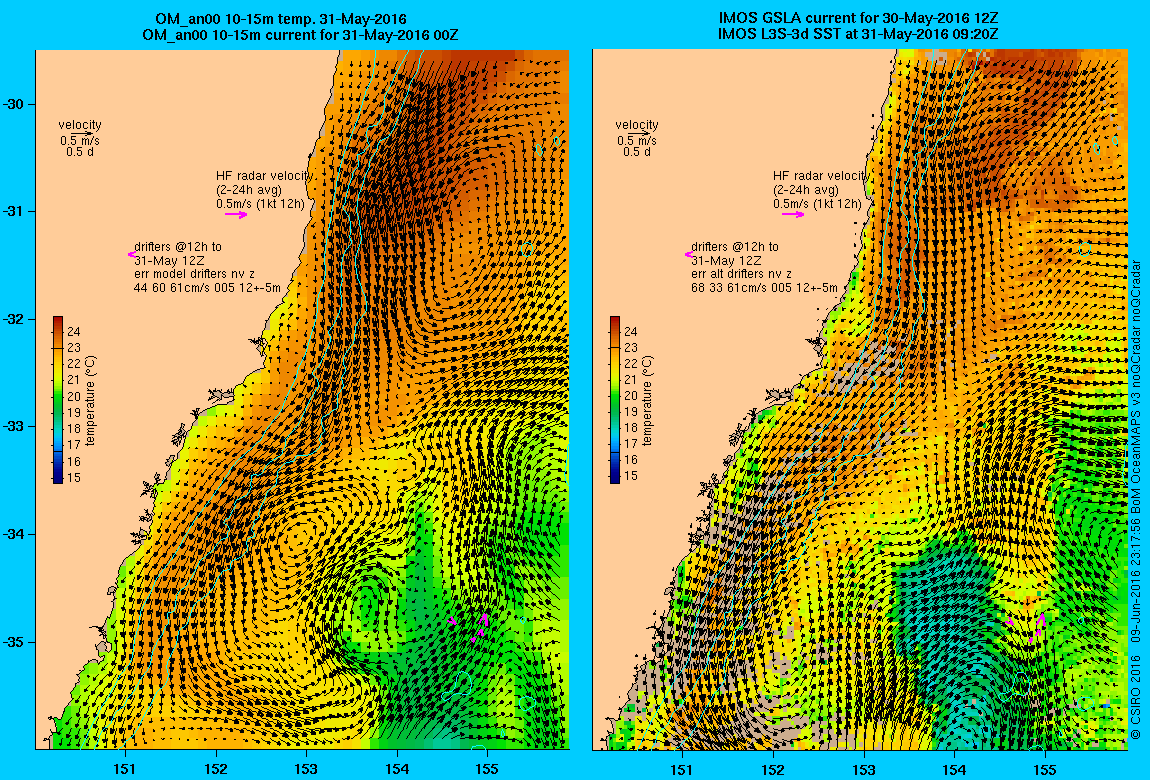Click longitude label '155' under the left map
Viewport: 1150px width, 780px height.
coord(487,769)
